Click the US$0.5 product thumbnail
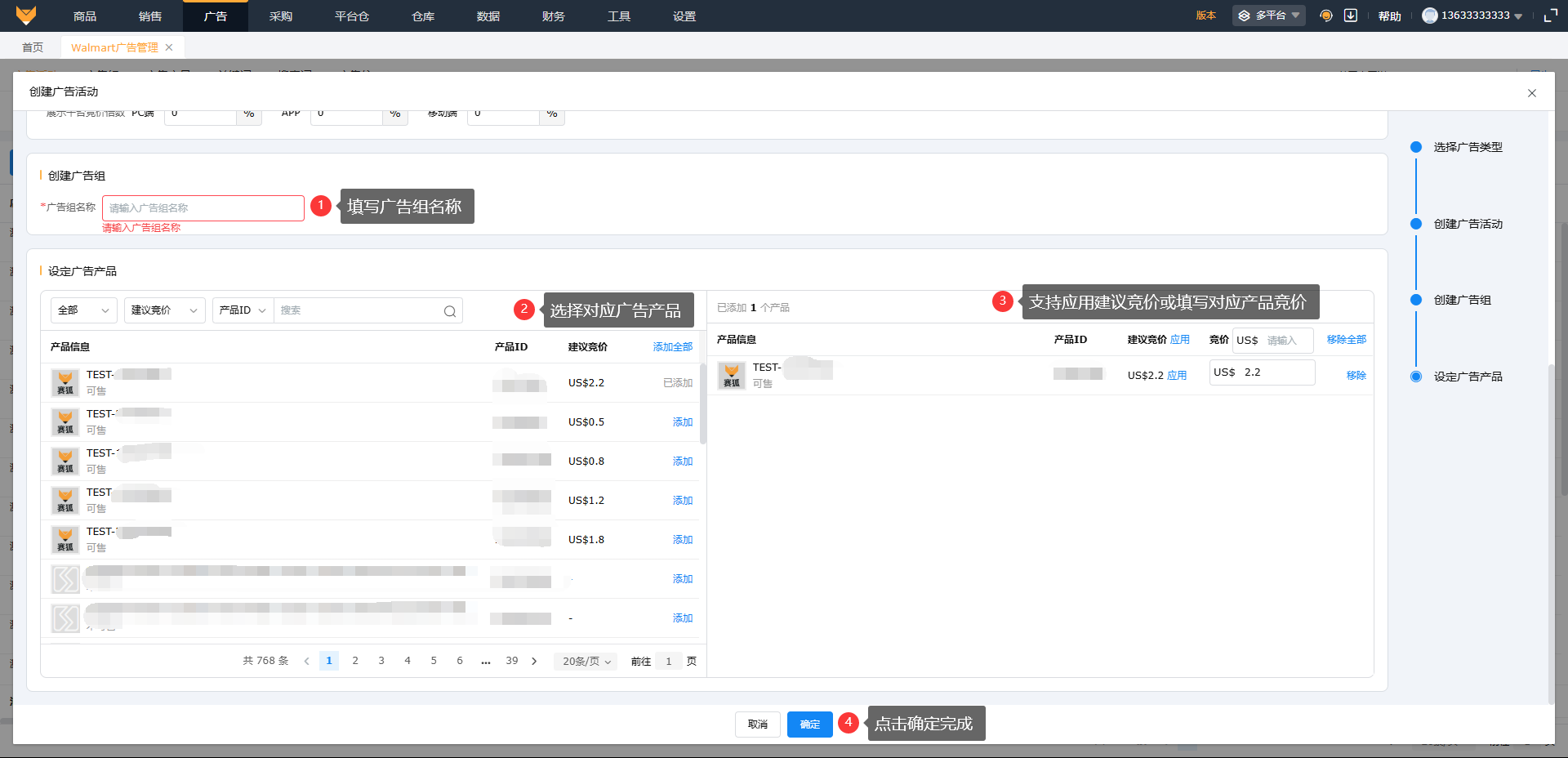Viewport: 1568px width, 758px height. tap(65, 422)
